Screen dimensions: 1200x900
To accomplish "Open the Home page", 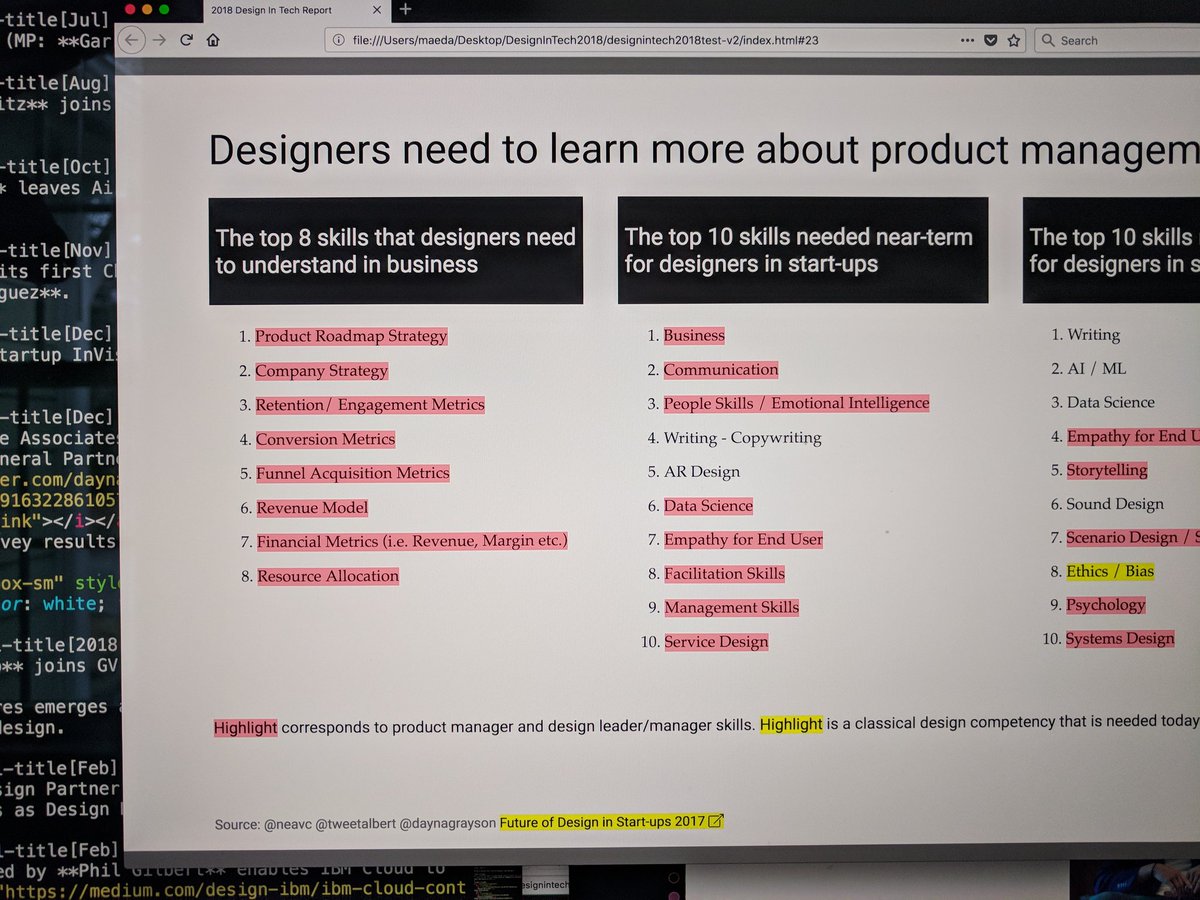I will (x=211, y=40).
